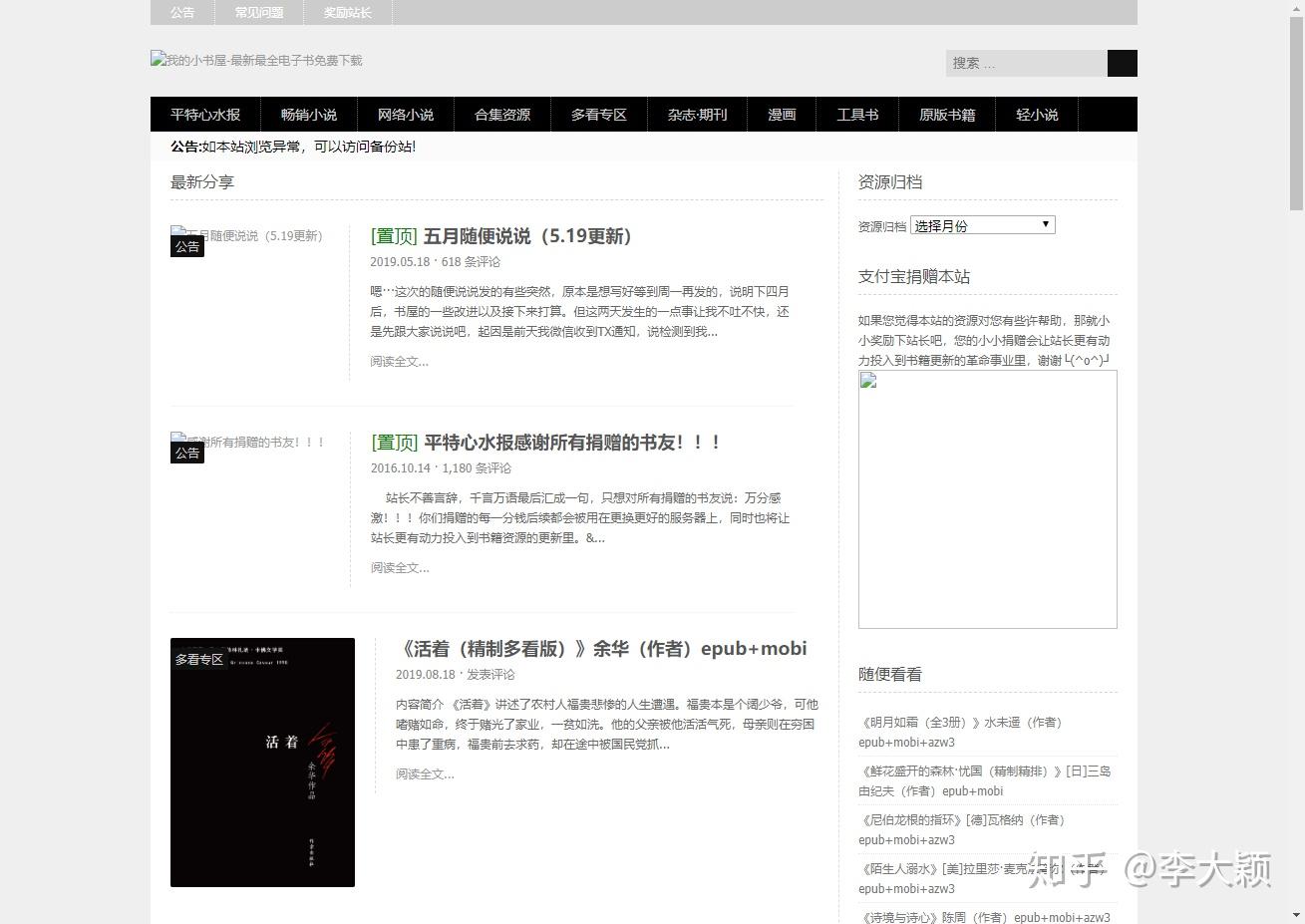Expand the 选择月份 archive dropdown
The width and height of the screenshot is (1305, 924).
pyautogui.click(x=982, y=225)
